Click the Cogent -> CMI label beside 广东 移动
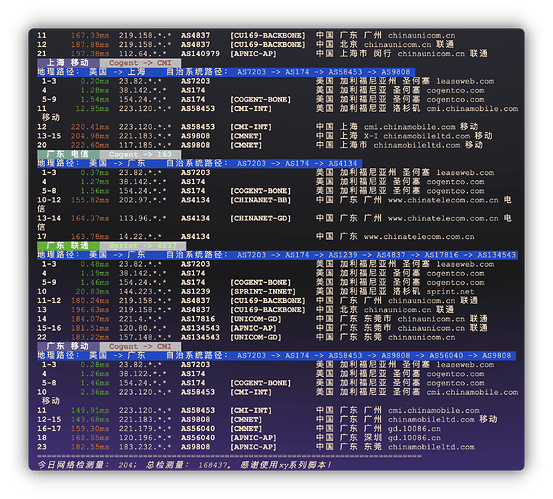The height and width of the screenshot is (499, 553). click(140, 346)
